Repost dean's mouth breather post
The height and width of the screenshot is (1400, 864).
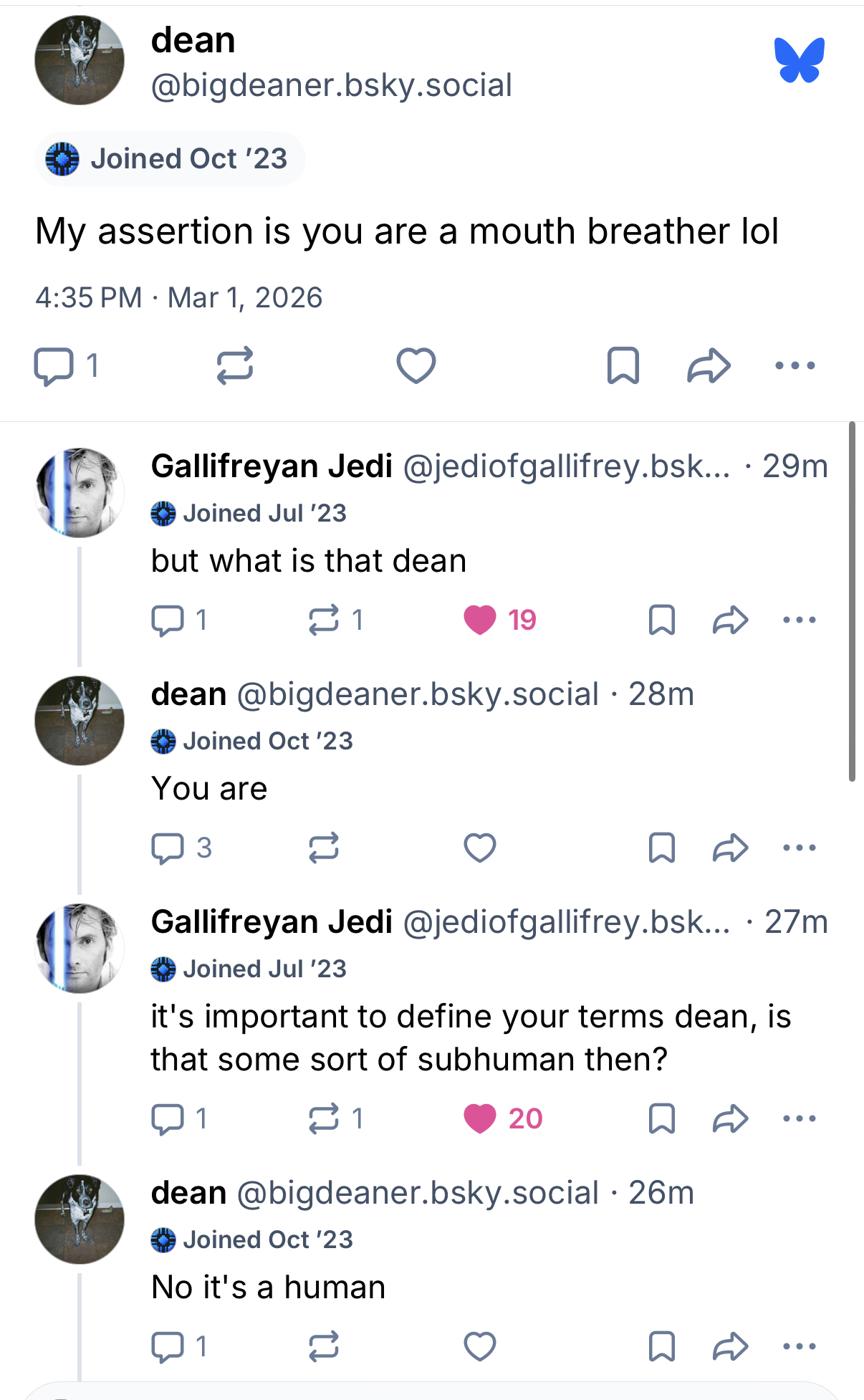[235, 366]
